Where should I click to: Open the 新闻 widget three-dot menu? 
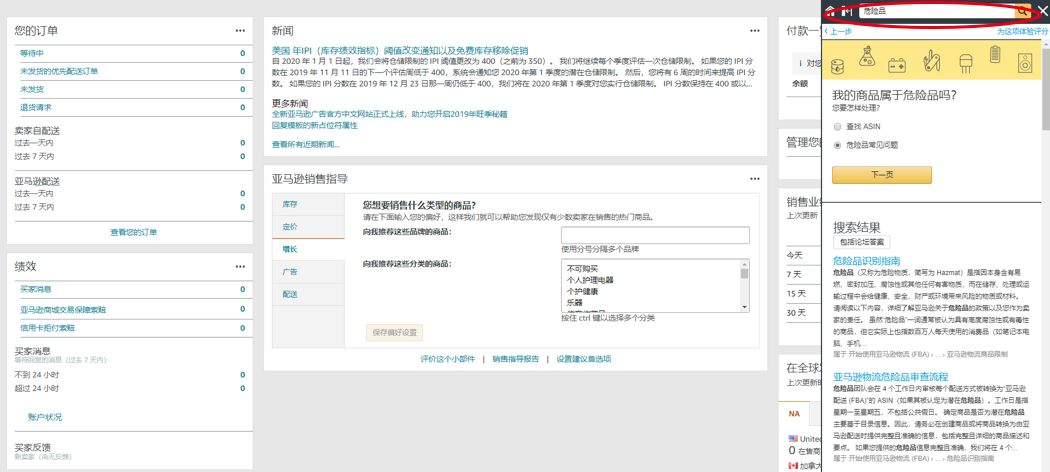click(x=758, y=30)
